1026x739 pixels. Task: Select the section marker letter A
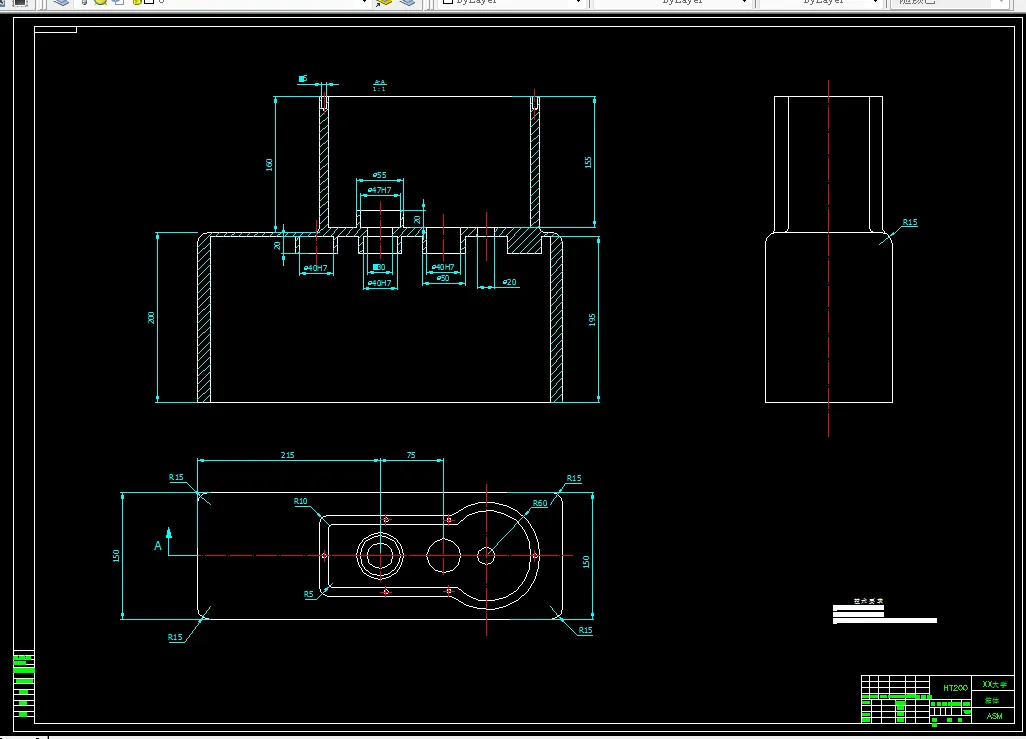tap(158, 546)
